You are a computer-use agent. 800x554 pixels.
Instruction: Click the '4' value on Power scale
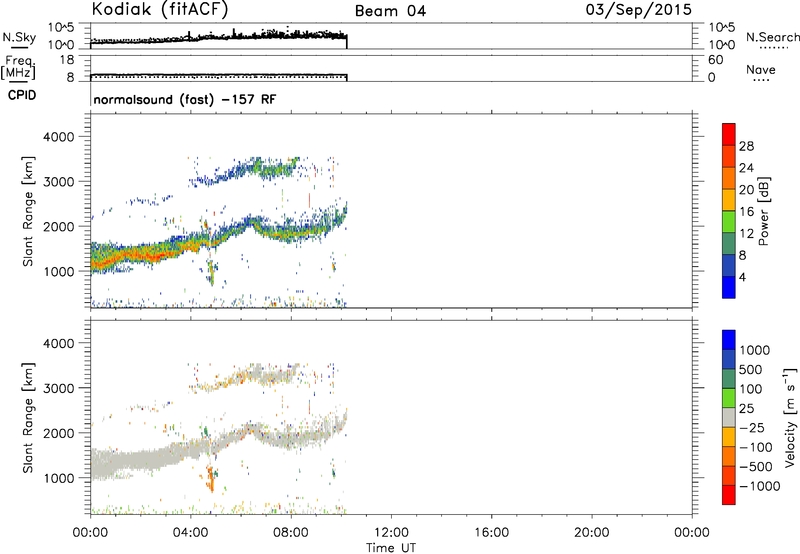click(x=742, y=277)
